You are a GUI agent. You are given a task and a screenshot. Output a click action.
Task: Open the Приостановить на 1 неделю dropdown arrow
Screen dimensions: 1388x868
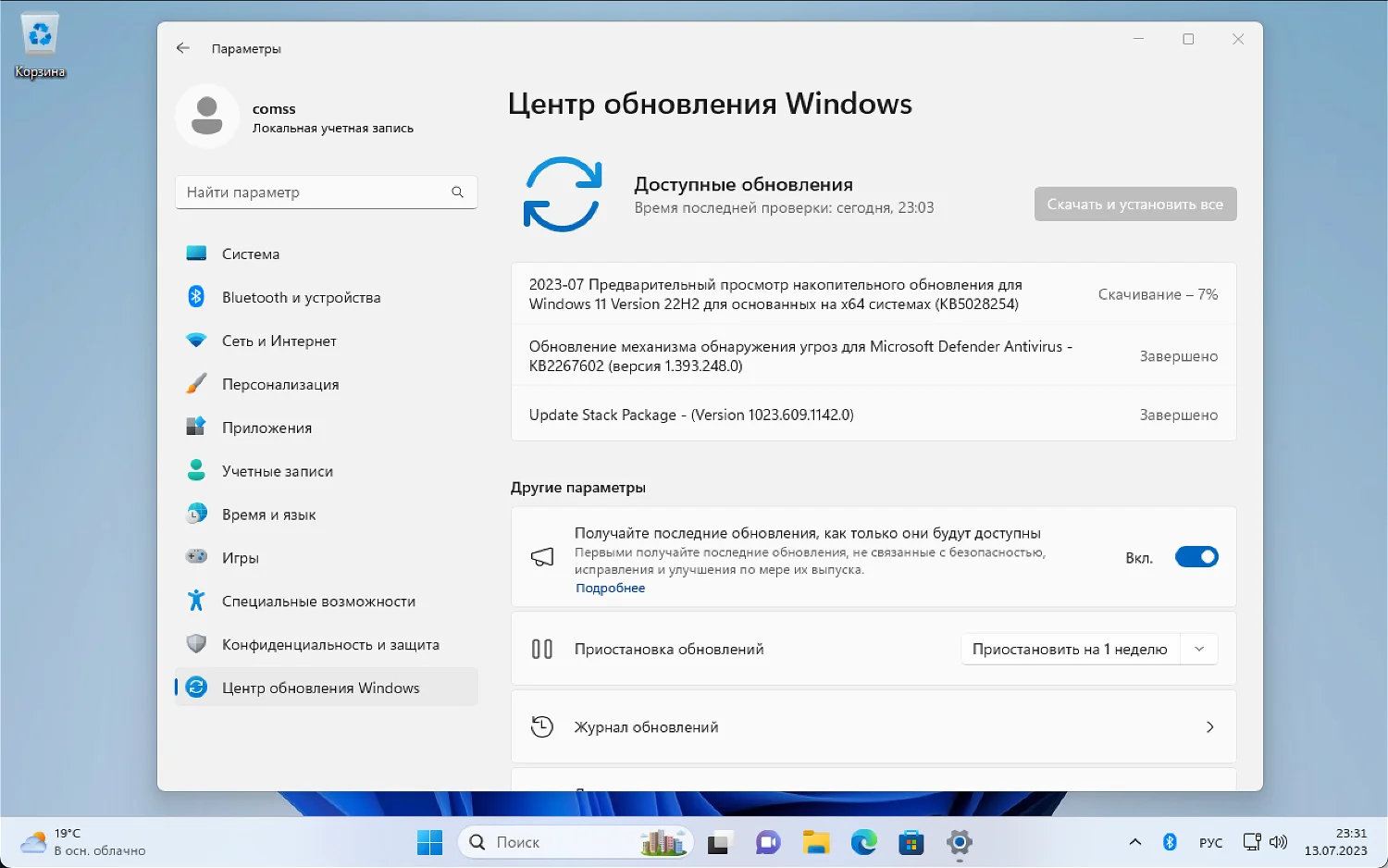point(1199,650)
